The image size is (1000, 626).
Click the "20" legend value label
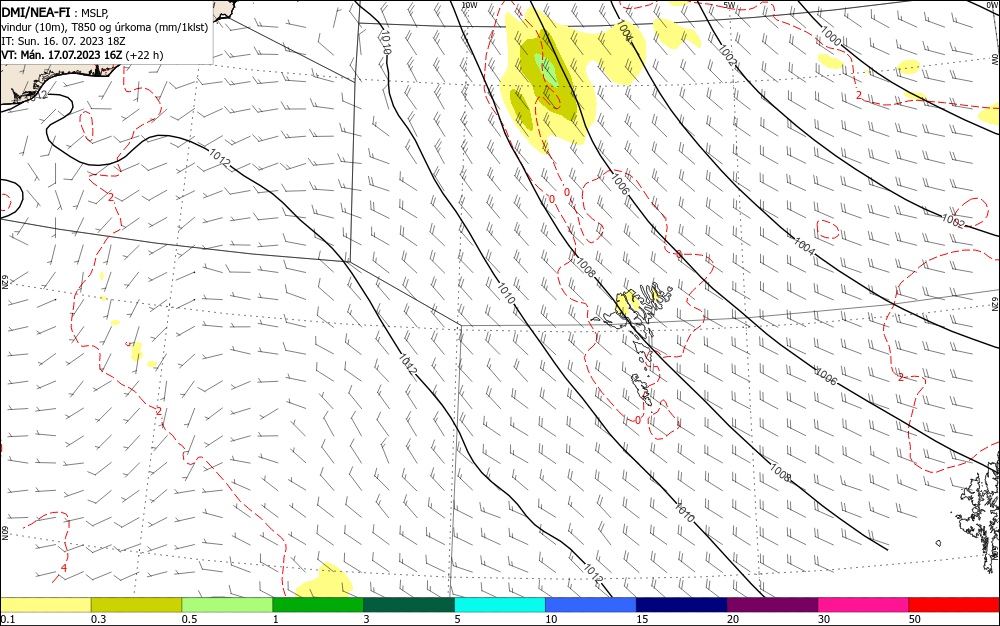point(733,619)
